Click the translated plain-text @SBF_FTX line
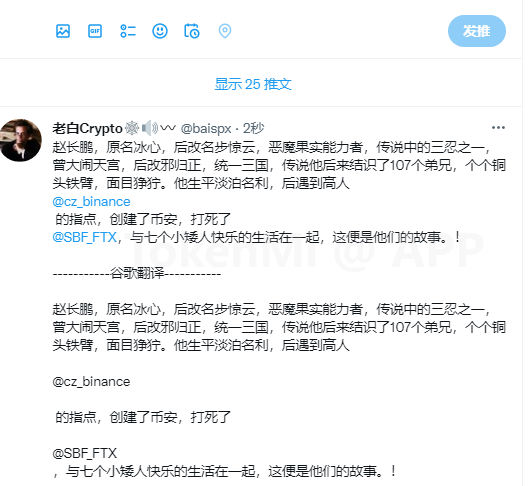The width and height of the screenshot is (530, 486). 85,453
